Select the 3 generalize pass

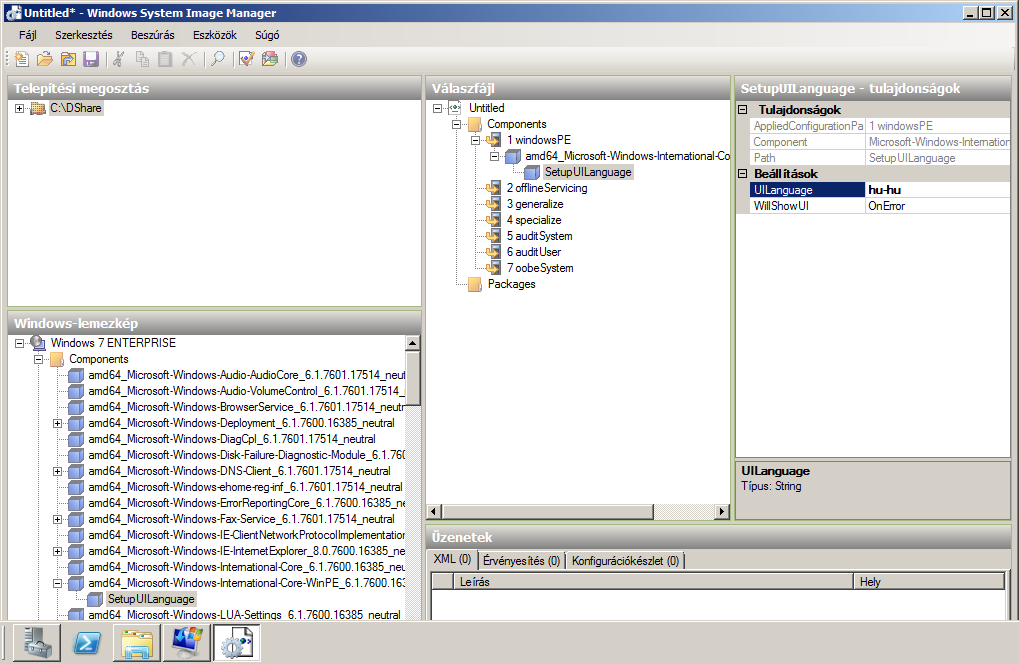pyautogui.click(x=535, y=204)
